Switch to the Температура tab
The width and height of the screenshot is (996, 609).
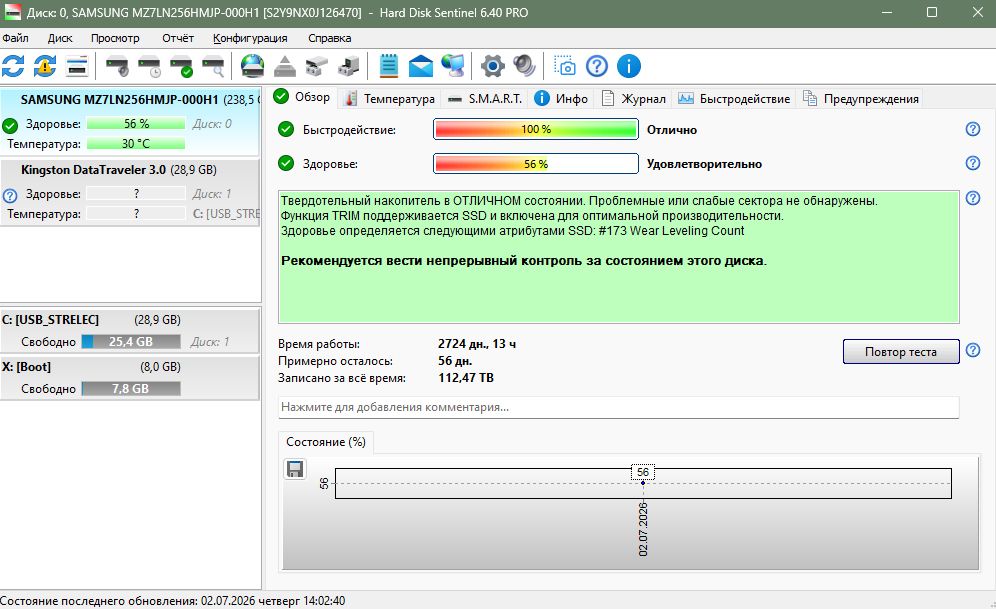click(x=389, y=98)
